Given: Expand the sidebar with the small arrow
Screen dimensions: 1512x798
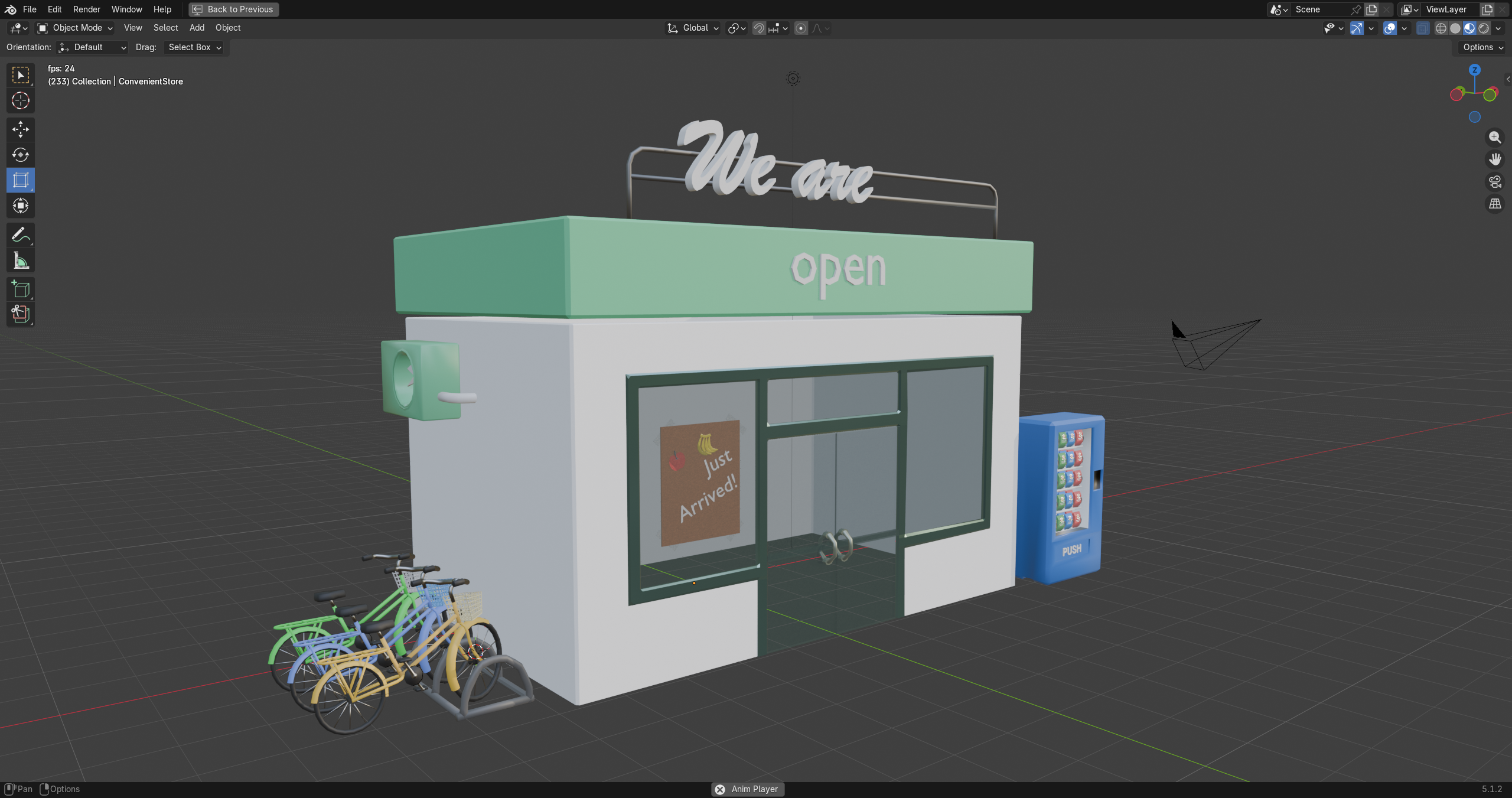Looking at the screenshot, I should coord(1508,79).
